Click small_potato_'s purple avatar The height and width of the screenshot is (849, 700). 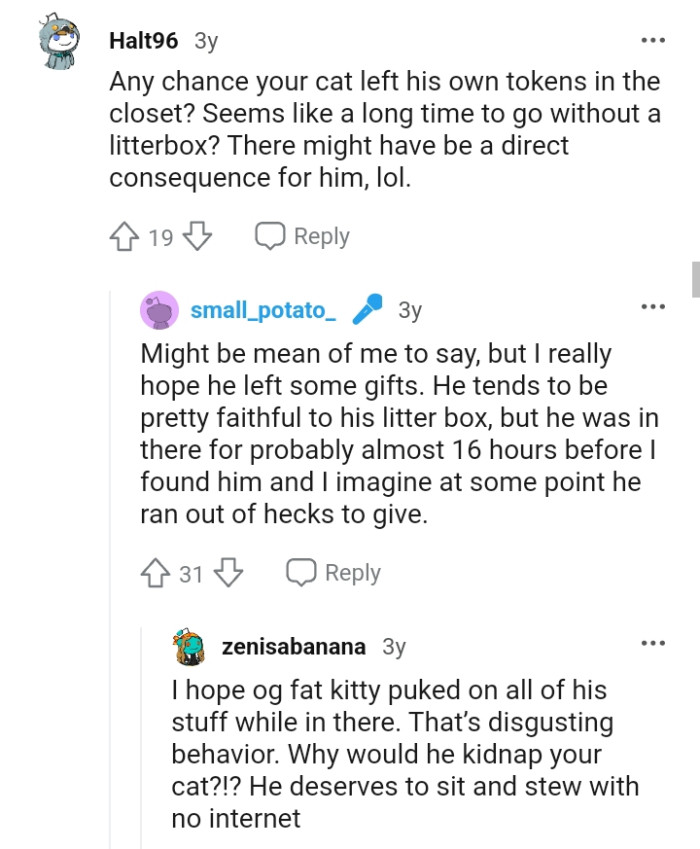tap(160, 310)
